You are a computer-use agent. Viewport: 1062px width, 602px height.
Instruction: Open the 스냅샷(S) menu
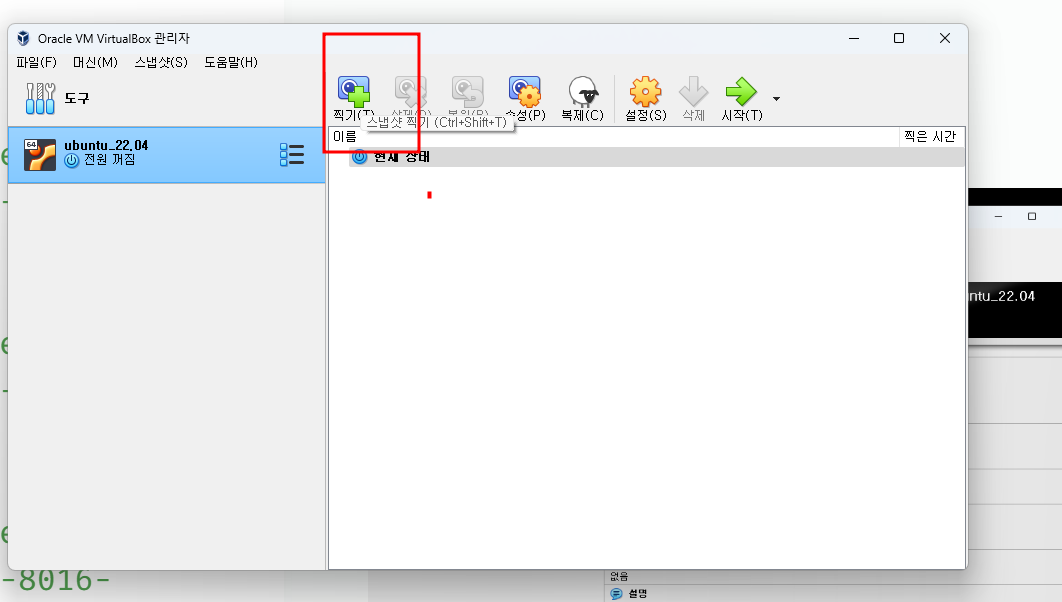[x=161, y=62]
